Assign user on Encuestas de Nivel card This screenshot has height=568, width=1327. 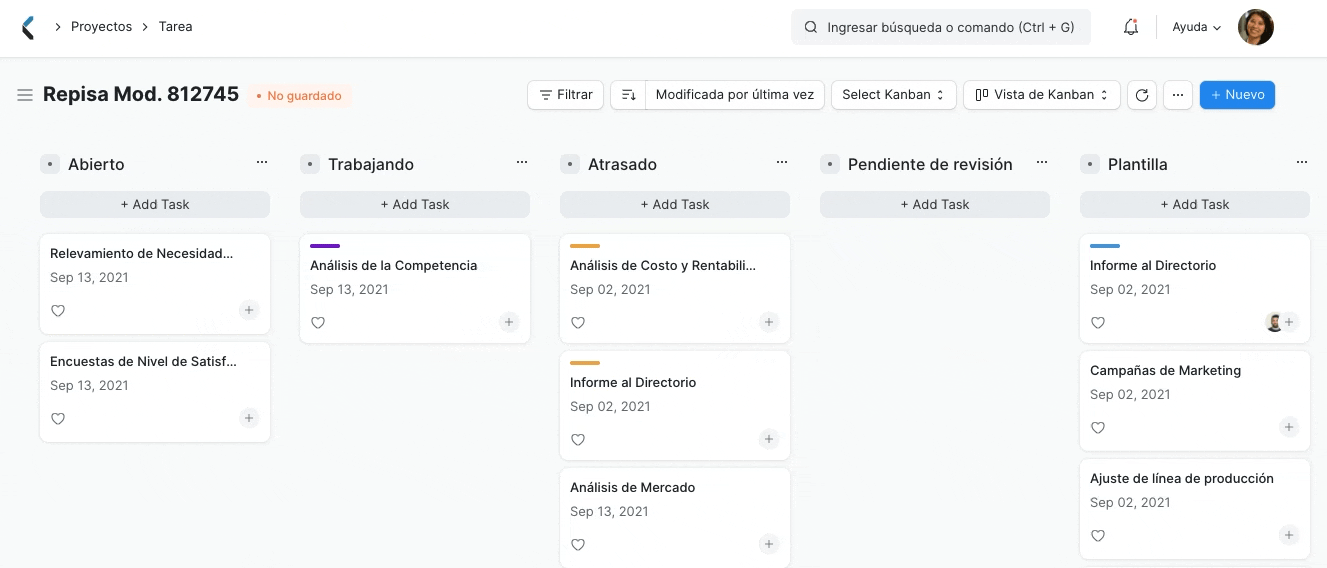coord(249,418)
